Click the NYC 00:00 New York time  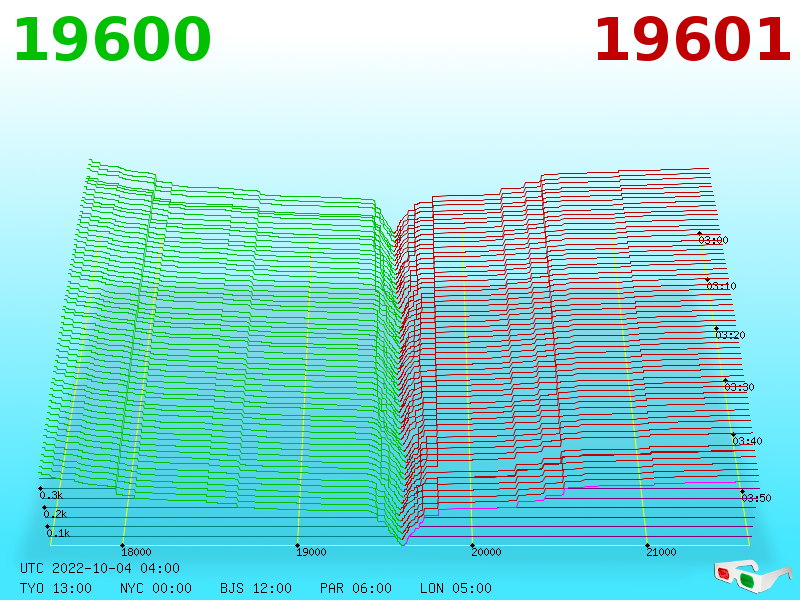click(x=156, y=588)
